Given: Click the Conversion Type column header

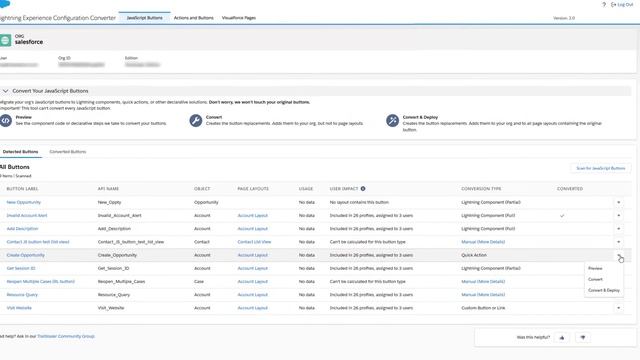Looking at the screenshot, I should point(481,189).
